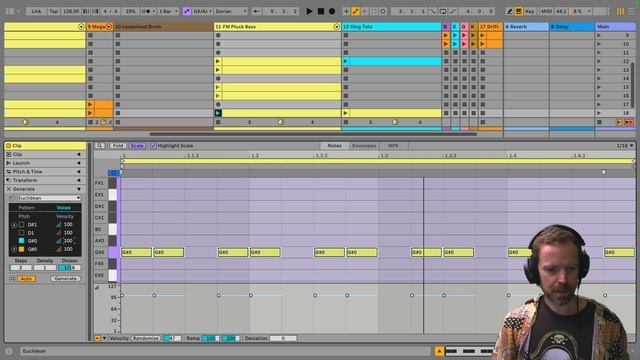Screen dimensions: 640x360
Task: Launch the cyan Xing Tato clip
Action: [x=346, y=61]
